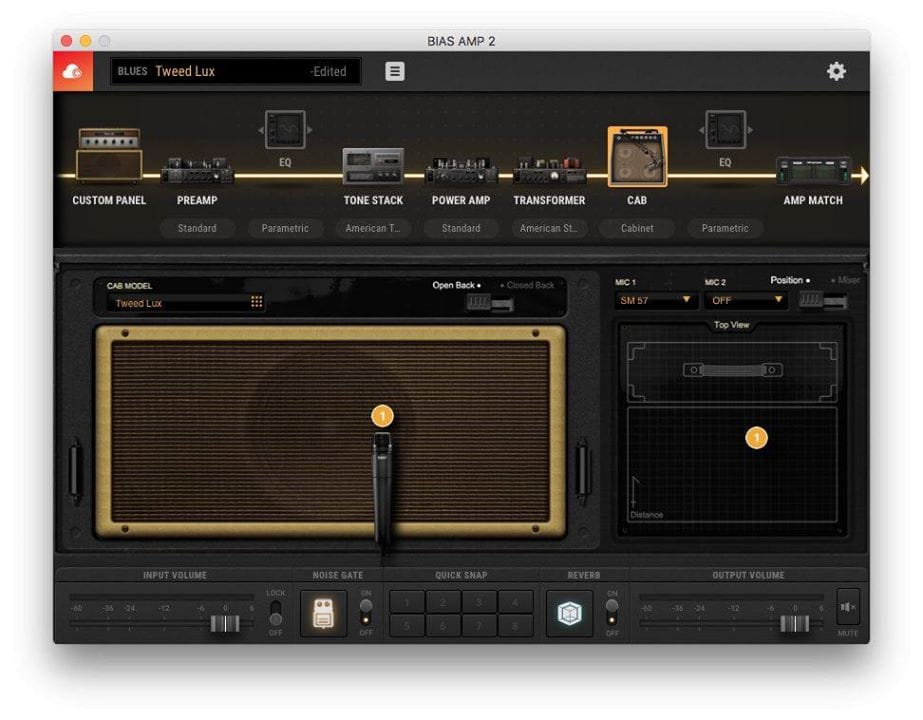Open the second EQ module after Cab
This screenshot has width=923, height=720.
click(725, 130)
